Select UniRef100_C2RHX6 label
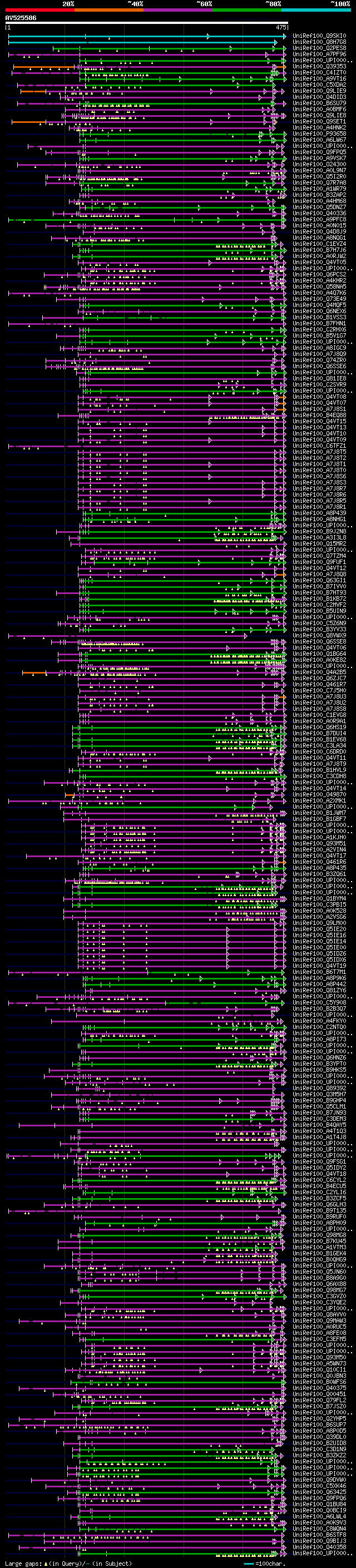The height and width of the screenshot is (1568, 356). click(319, 330)
